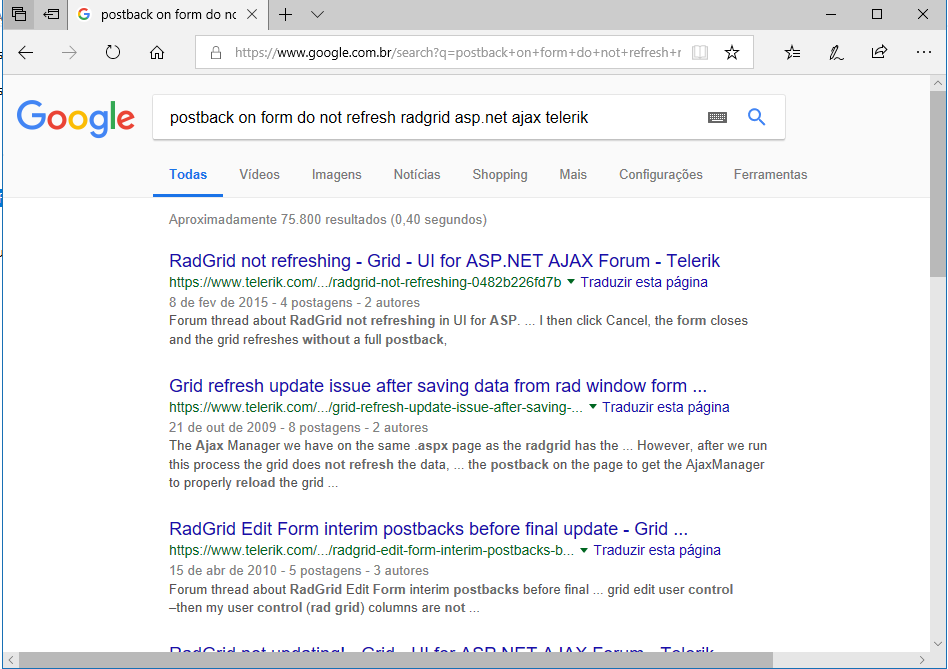Expand dropdown arrow beside radgrid-not-refreshing URL

pyautogui.click(x=571, y=282)
